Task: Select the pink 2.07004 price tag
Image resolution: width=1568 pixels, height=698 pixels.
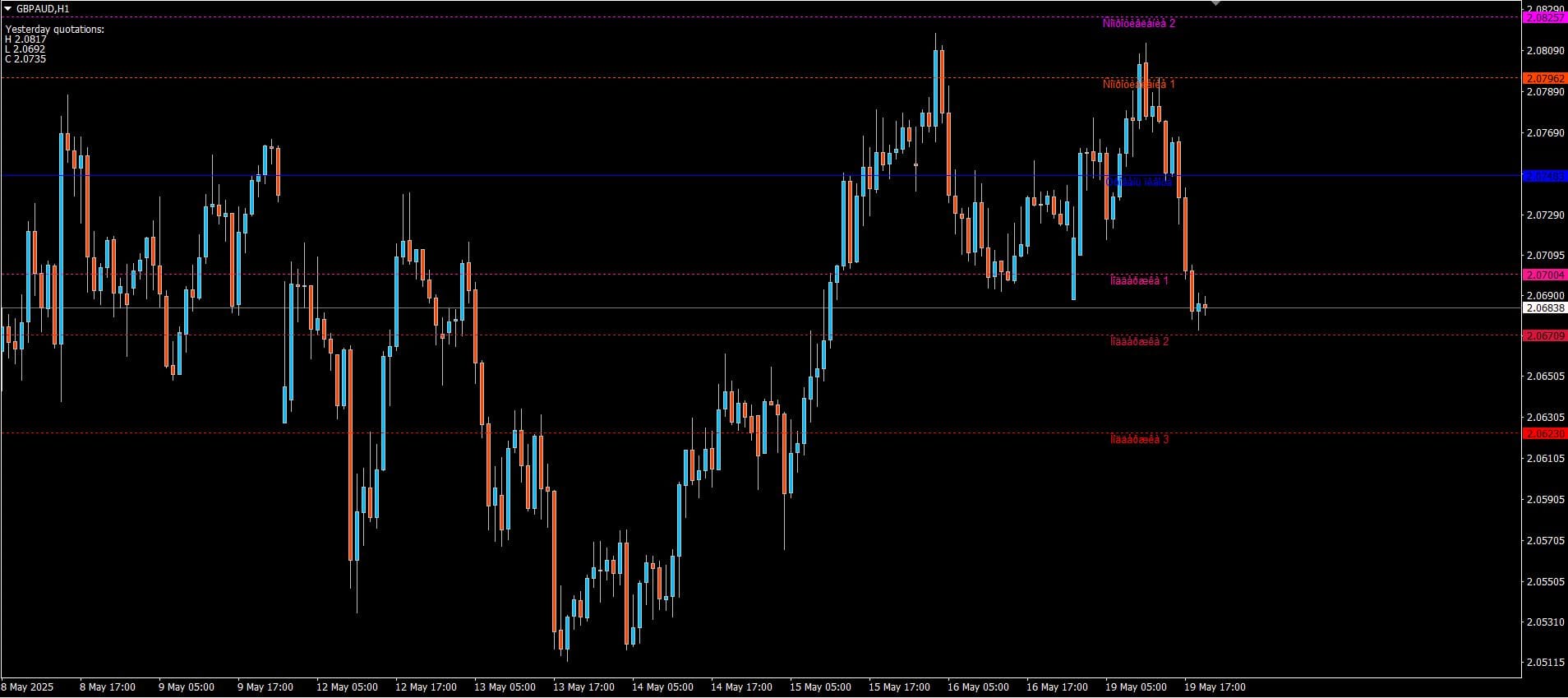Action: [x=1545, y=275]
